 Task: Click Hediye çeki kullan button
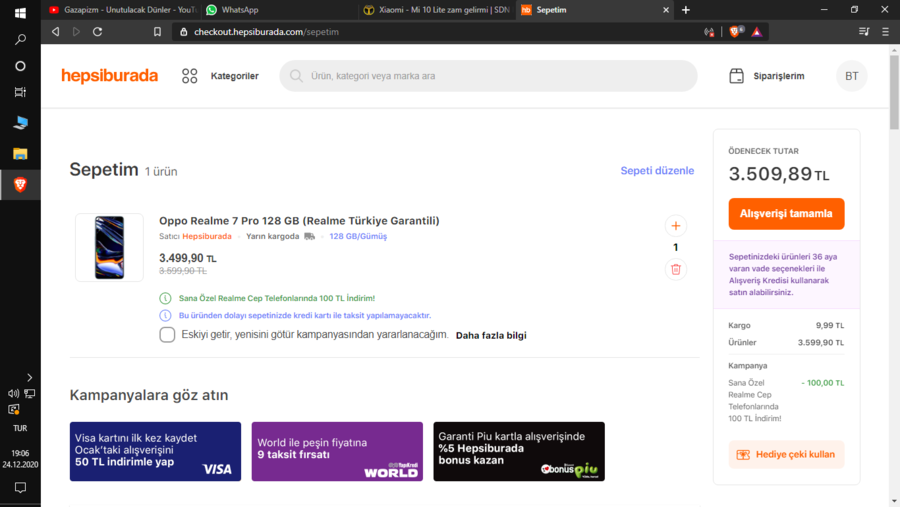(x=786, y=455)
